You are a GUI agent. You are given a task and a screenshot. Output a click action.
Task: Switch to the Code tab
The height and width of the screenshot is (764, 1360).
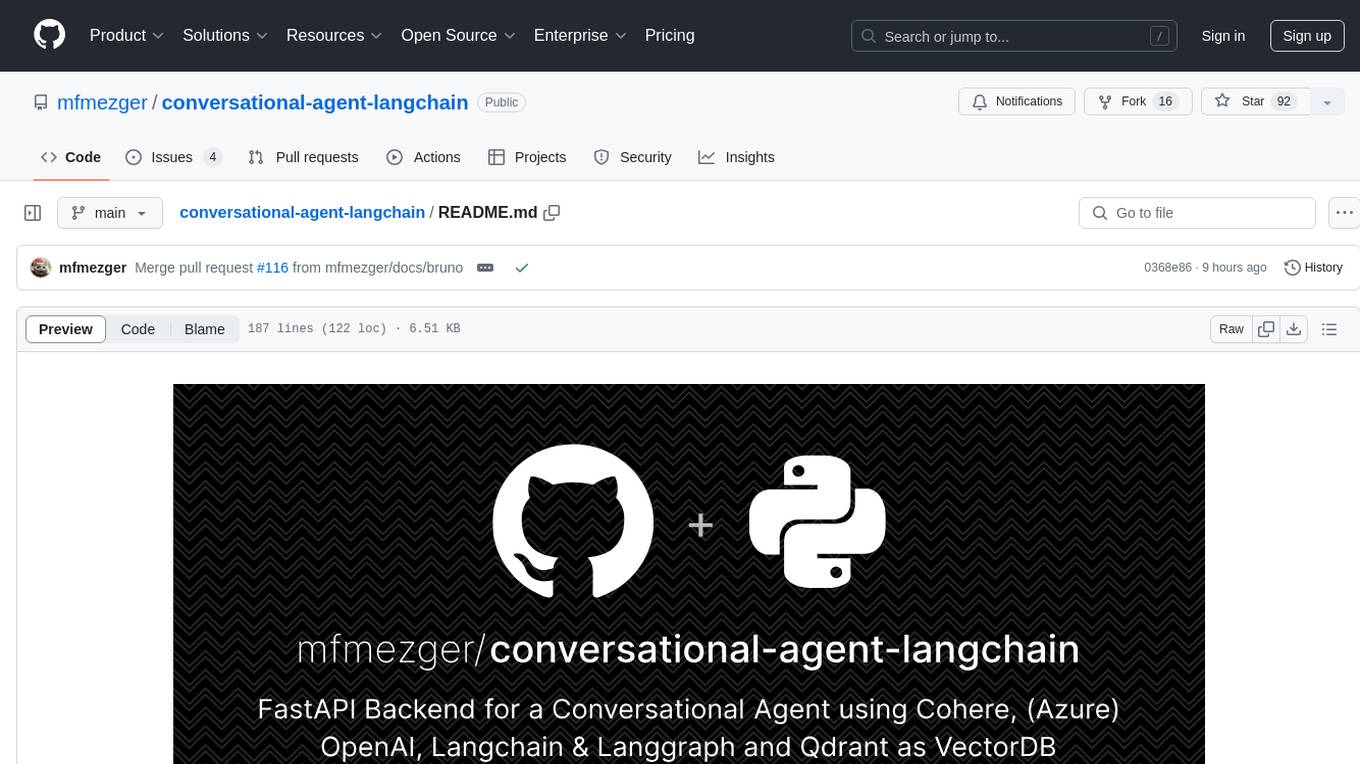[71, 157]
